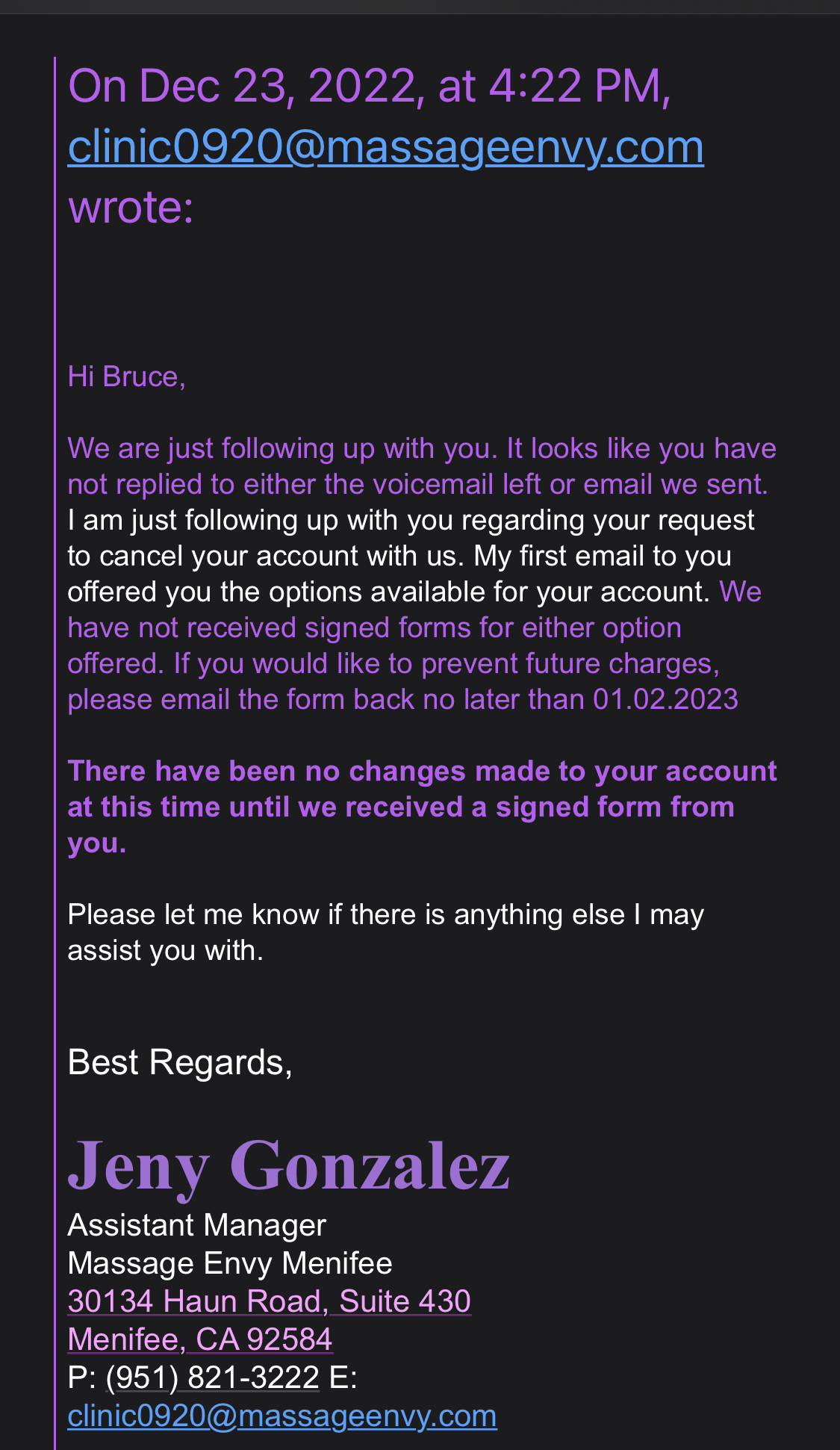Click the word "wrote:" in the header
This screenshot has height=1450, width=840.
click(x=131, y=207)
